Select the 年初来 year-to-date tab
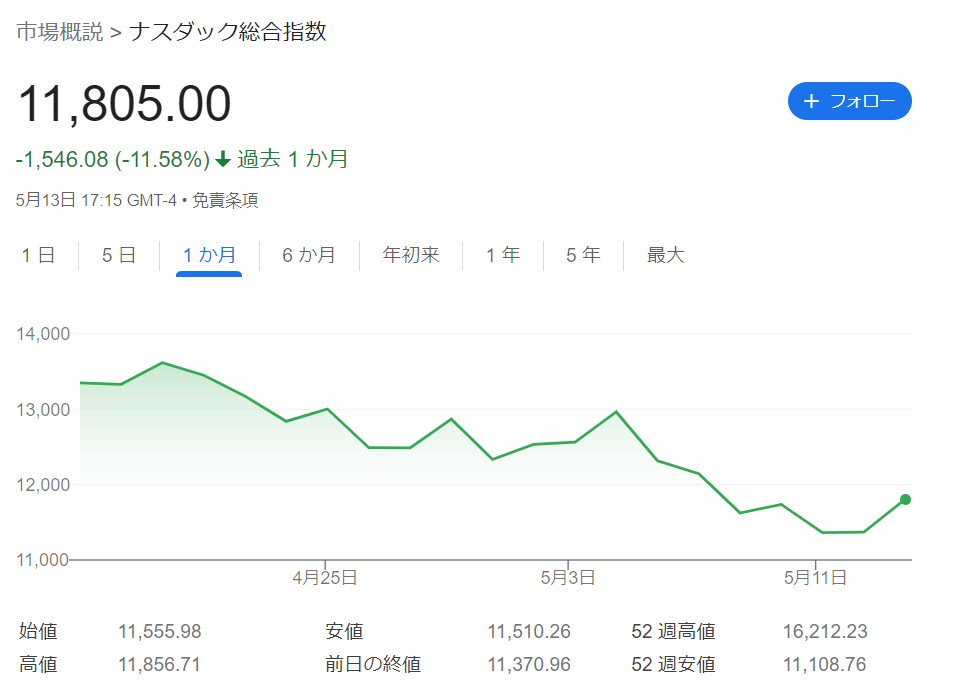This screenshot has width=968, height=687. [x=411, y=255]
